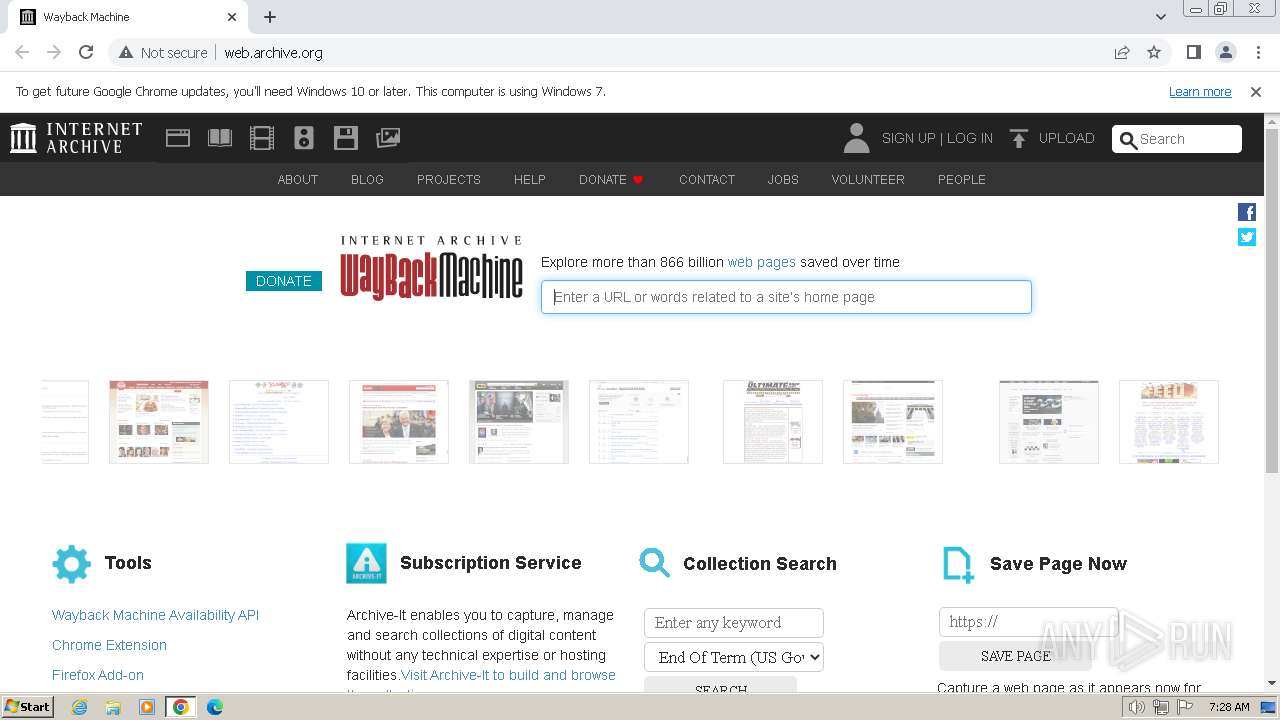
Task: Open Chrome Extension link
Action: tap(109, 645)
